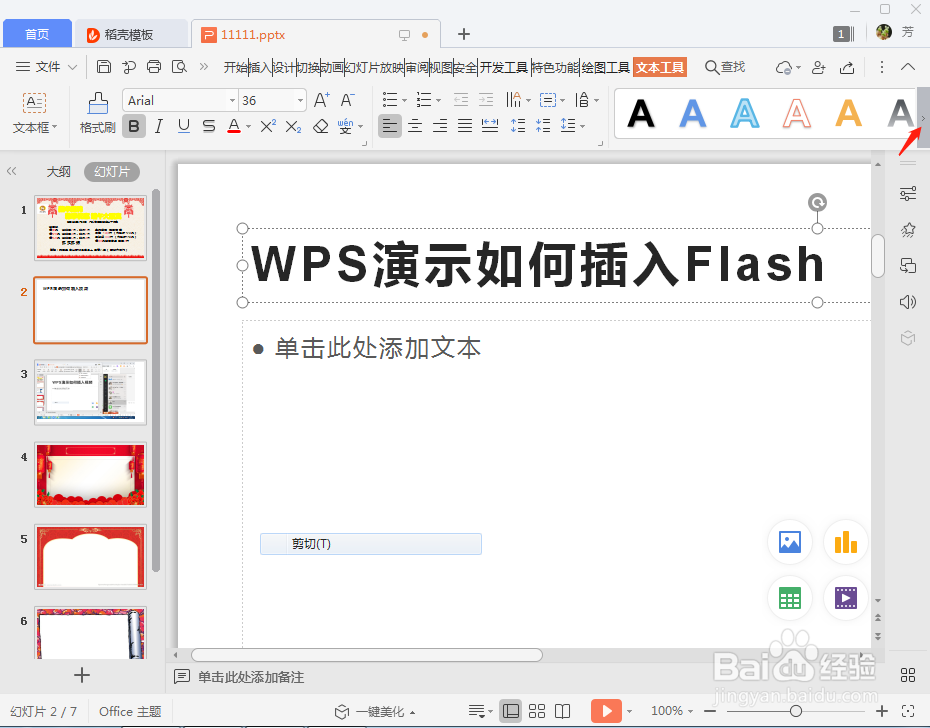Expand the font color dropdown arrow
This screenshot has height=728, width=930.
(249, 126)
